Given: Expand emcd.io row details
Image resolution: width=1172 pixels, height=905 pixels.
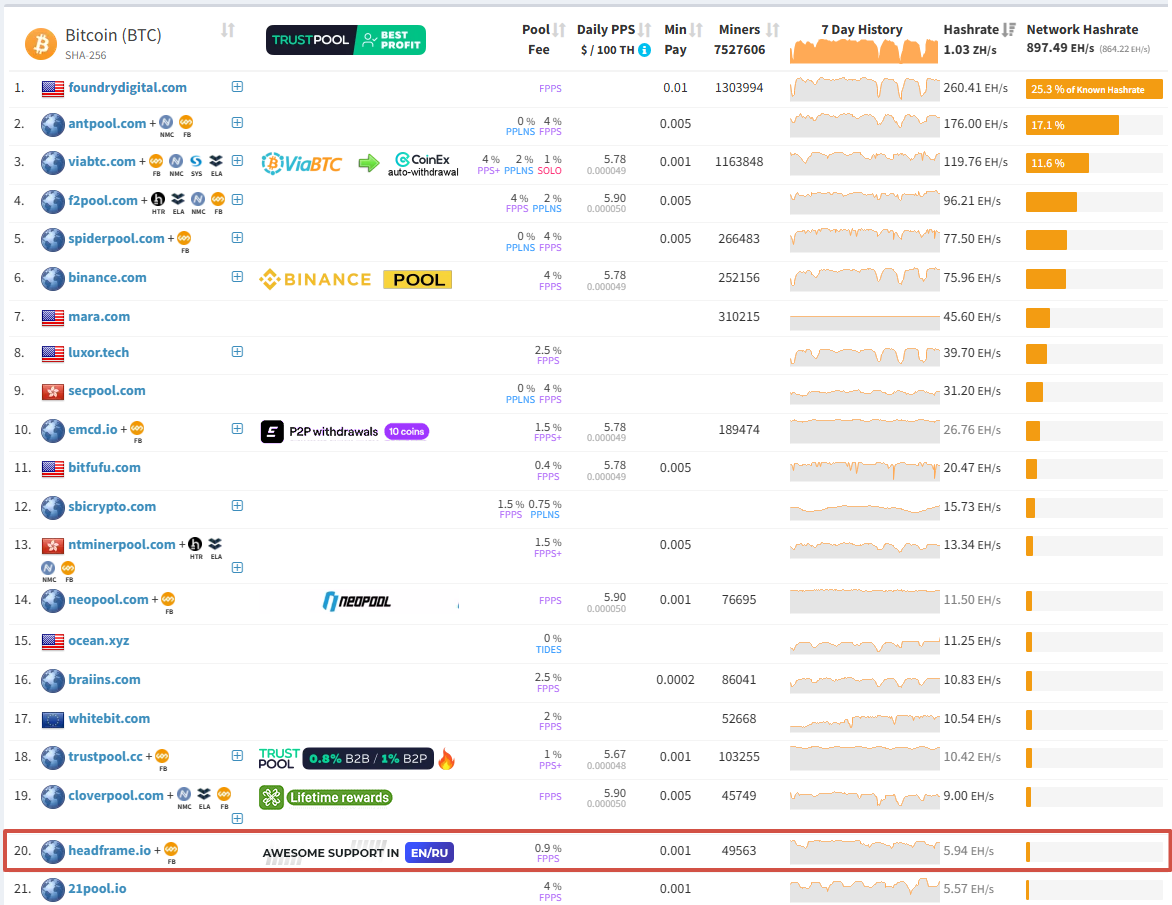Looking at the screenshot, I should (237, 429).
